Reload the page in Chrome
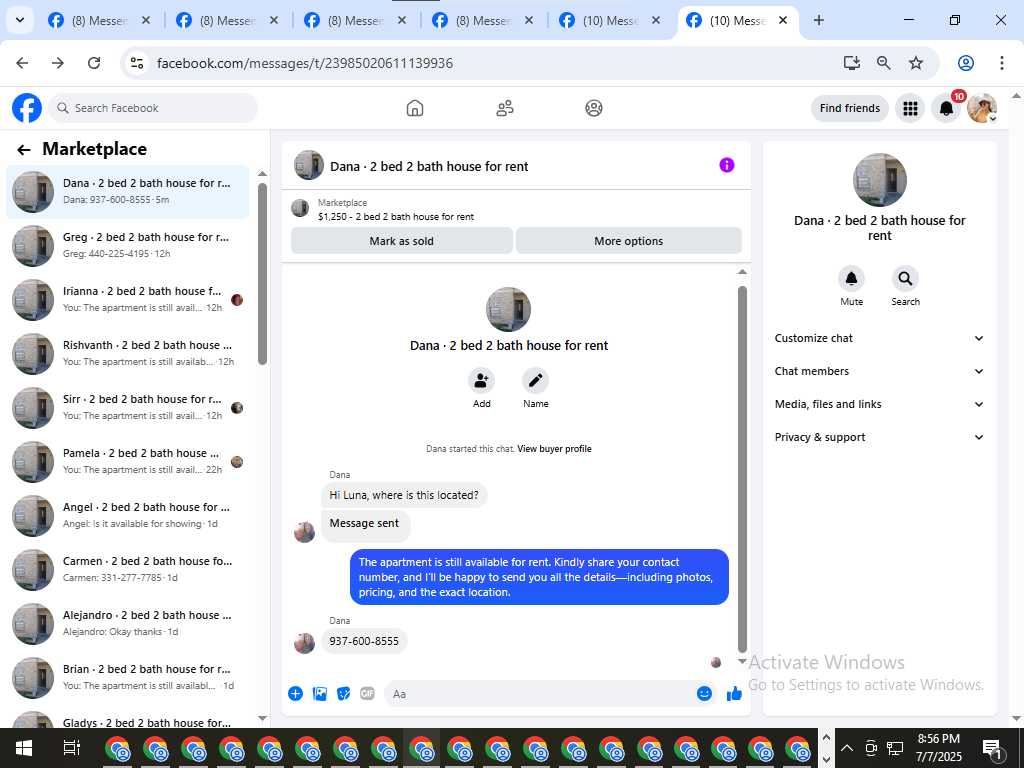 click(x=94, y=63)
